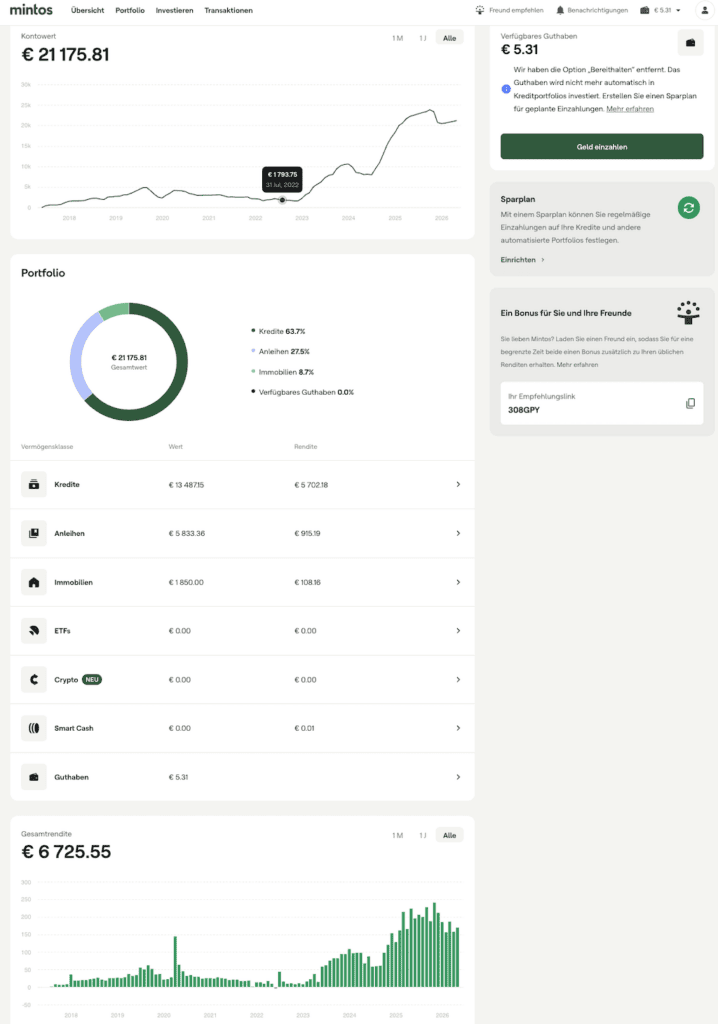Click the Kontowert chart data point marker

point(282,200)
